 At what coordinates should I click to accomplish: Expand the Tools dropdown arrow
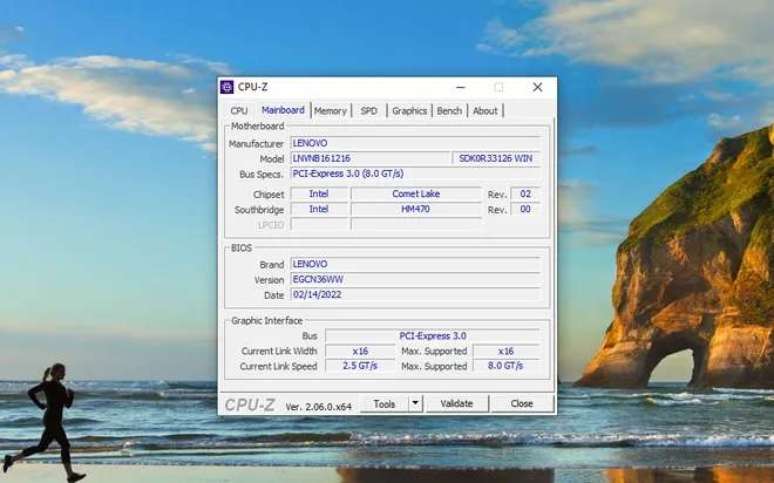point(416,403)
